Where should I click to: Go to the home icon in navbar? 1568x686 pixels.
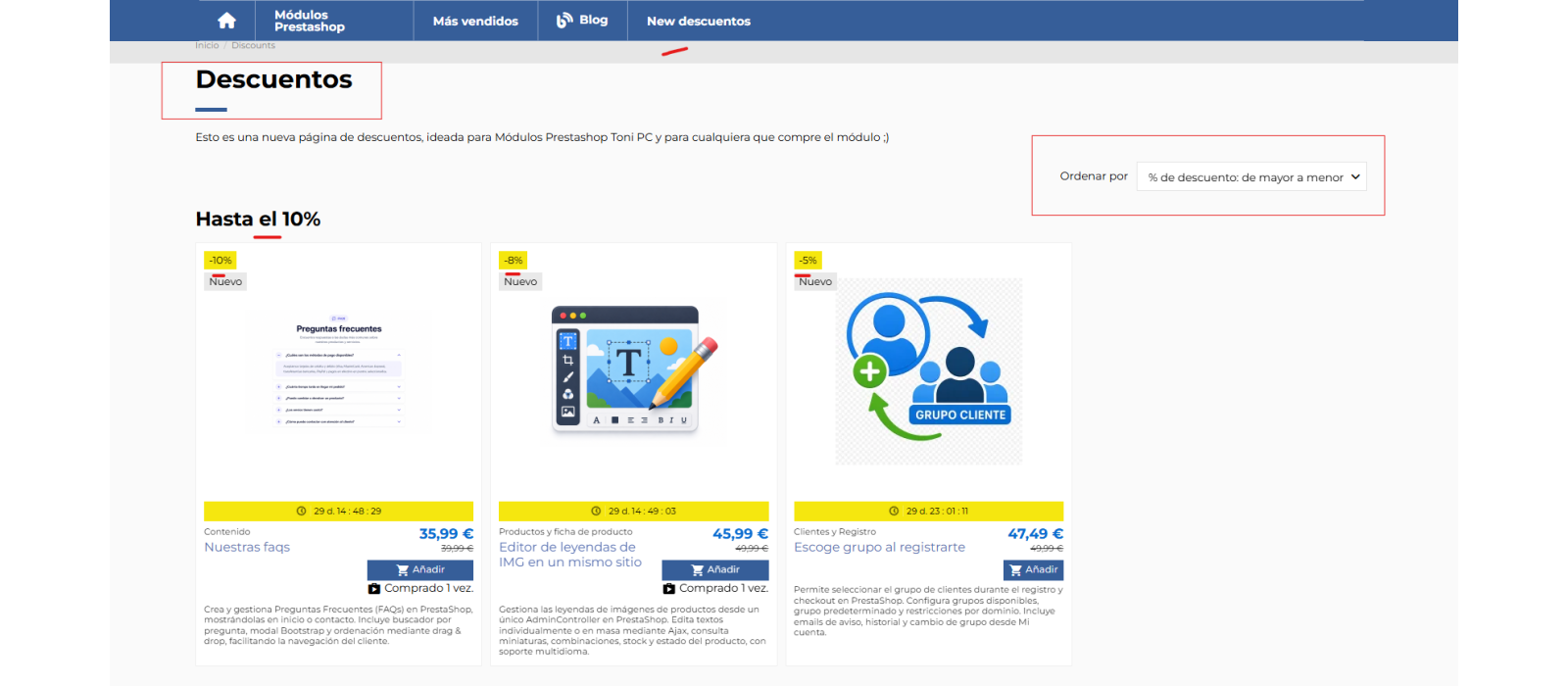[x=226, y=21]
